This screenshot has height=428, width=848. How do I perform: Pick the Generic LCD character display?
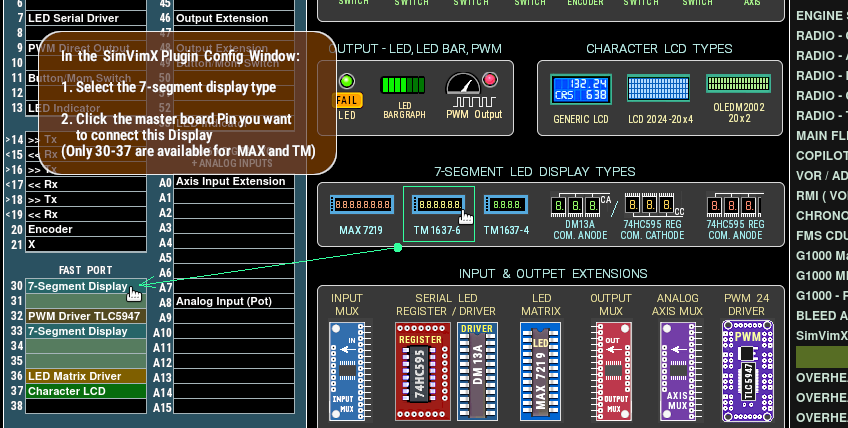coord(580,91)
